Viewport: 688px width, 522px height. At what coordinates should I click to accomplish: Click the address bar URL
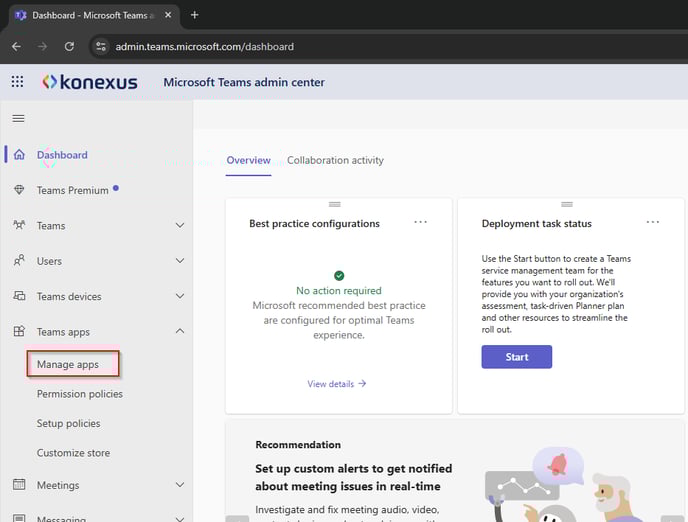[x=204, y=46]
